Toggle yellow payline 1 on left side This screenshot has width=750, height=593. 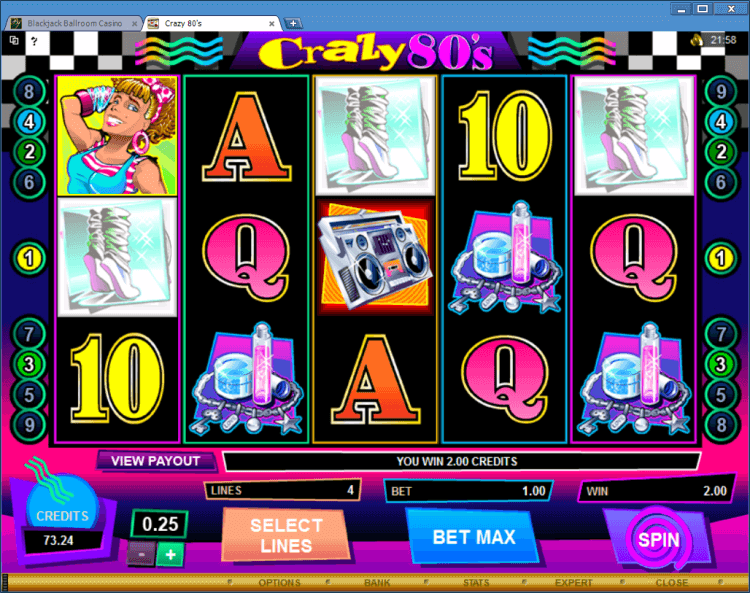point(29,259)
